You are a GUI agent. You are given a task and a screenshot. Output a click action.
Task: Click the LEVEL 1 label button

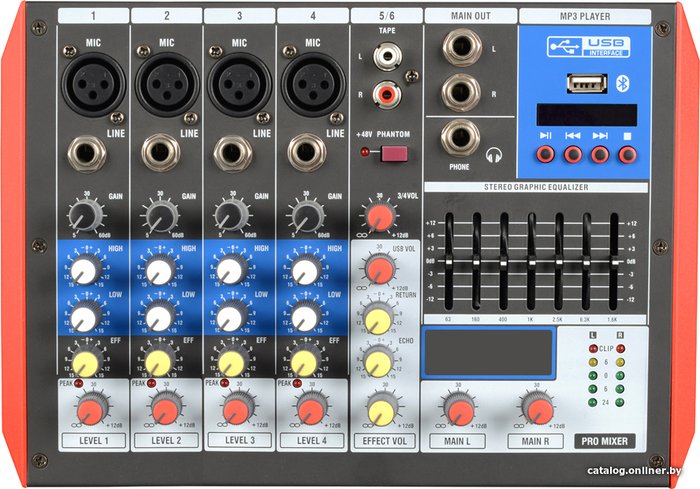(94, 441)
